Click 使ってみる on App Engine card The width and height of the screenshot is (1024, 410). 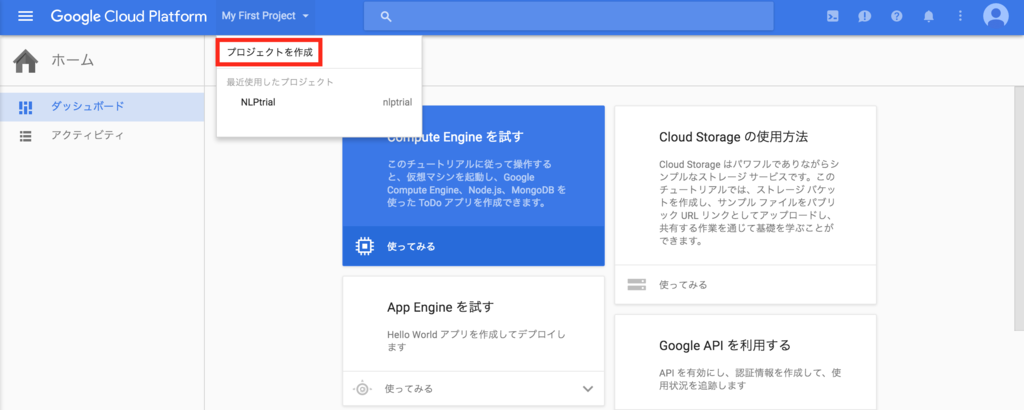point(409,388)
